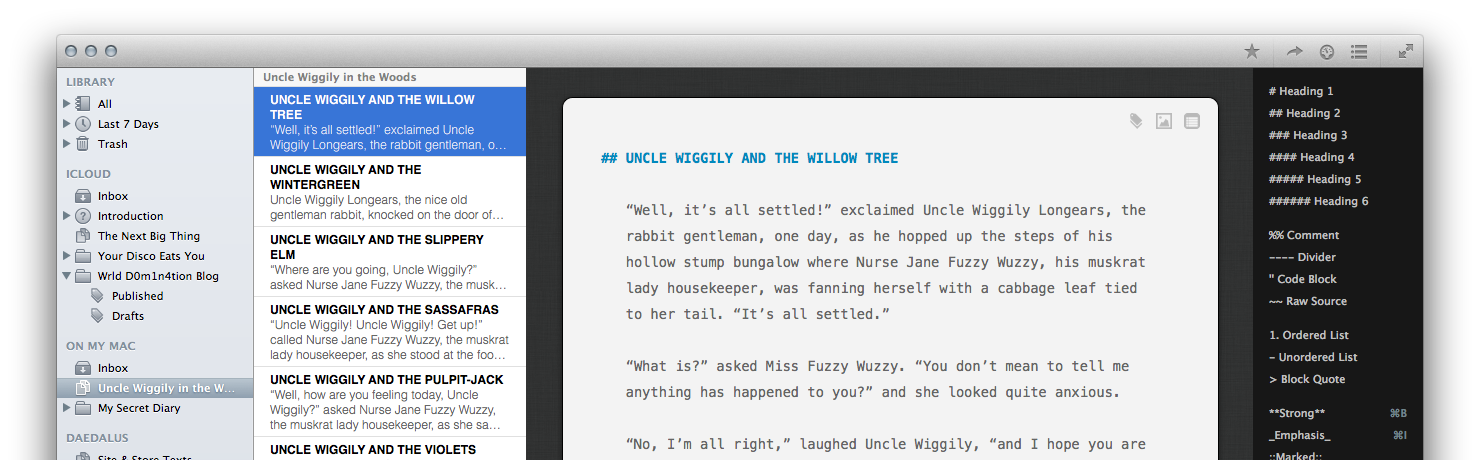Expand the My Secret Diary group

[x=67, y=408]
